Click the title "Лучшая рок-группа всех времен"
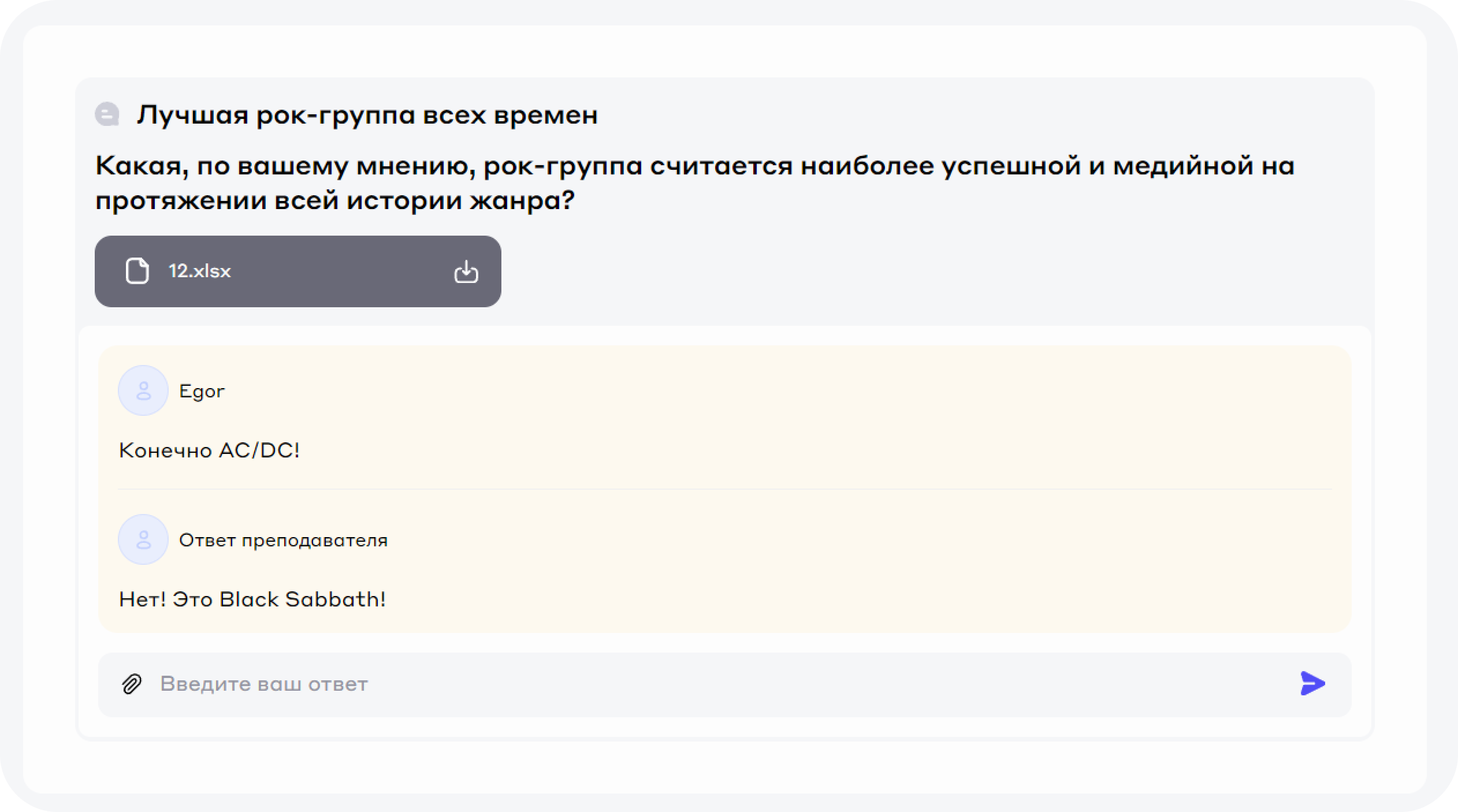This screenshot has width=1458, height=812. [367, 115]
